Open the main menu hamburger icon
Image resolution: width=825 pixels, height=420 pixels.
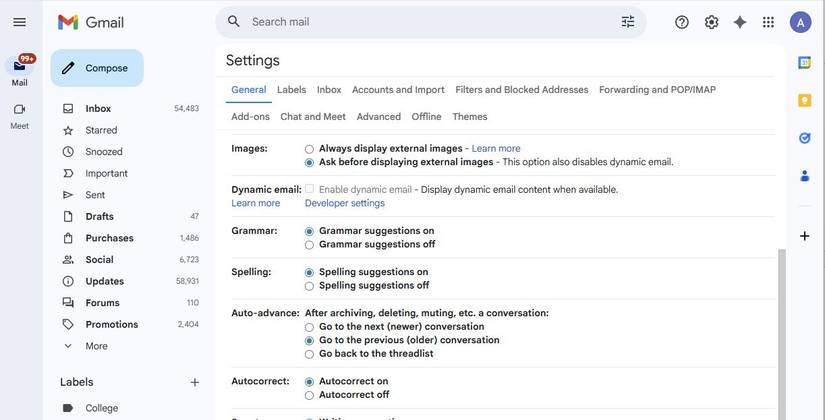(x=19, y=22)
